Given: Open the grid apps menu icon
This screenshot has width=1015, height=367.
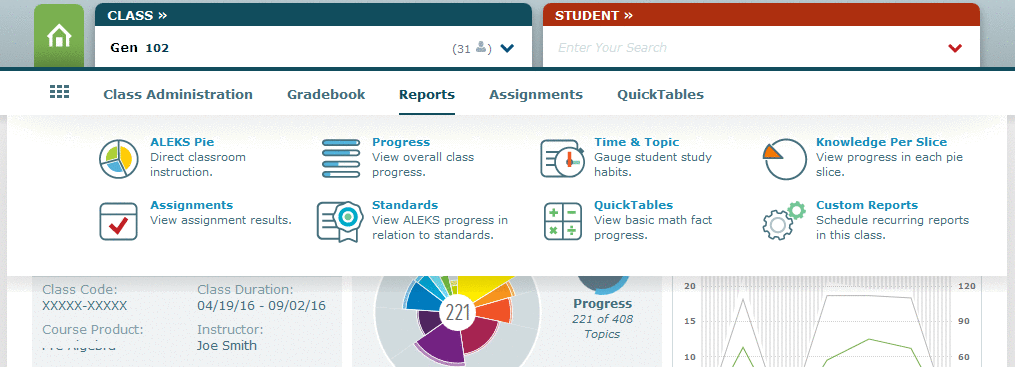Looking at the screenshot, I should tap(60, 92).
